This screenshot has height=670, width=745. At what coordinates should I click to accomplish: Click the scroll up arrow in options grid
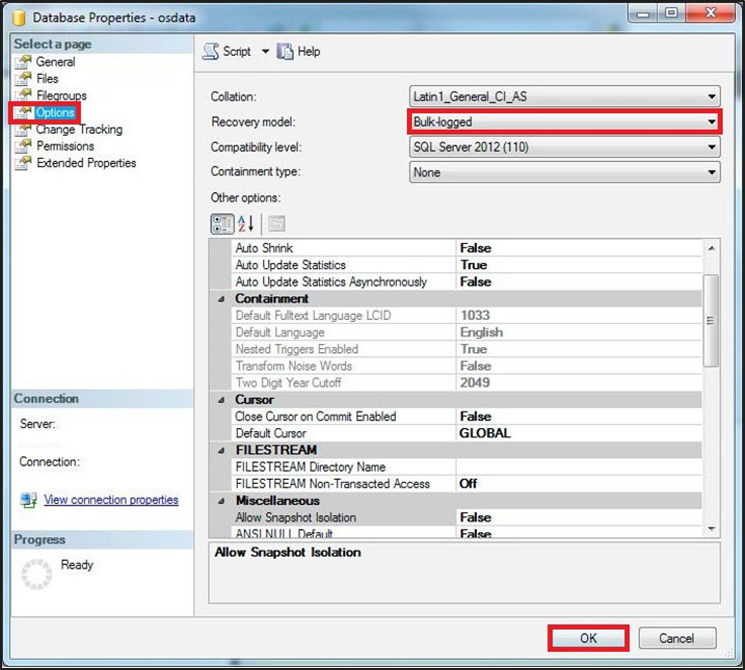[711, 248]
